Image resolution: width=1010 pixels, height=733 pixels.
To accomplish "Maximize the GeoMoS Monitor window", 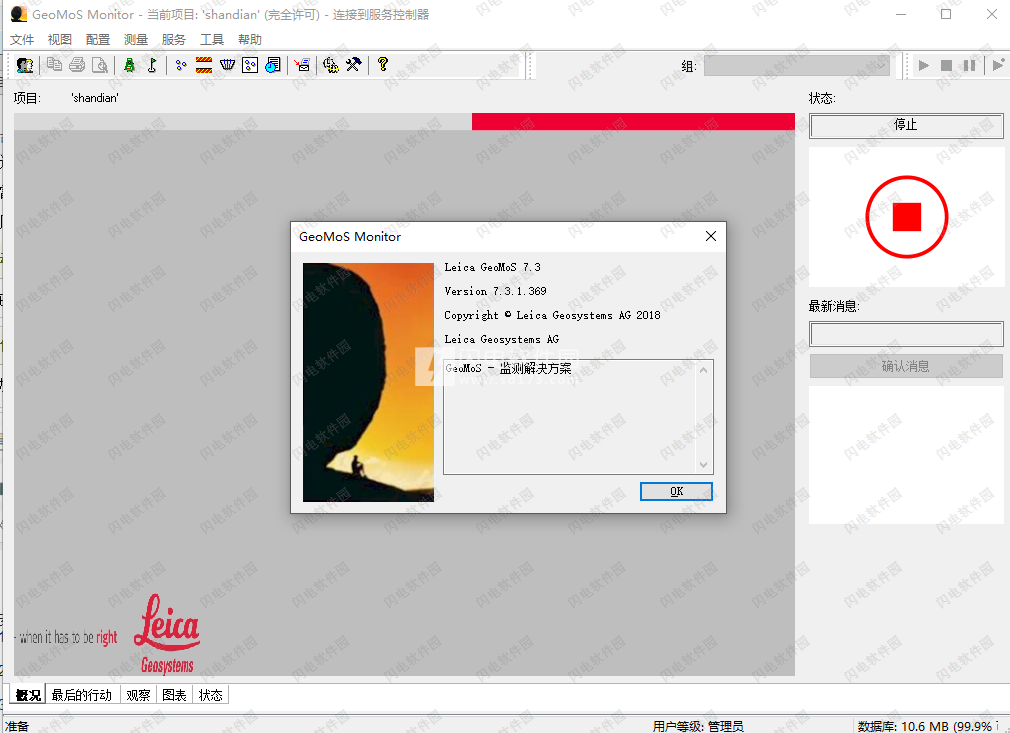I will 946,14.
